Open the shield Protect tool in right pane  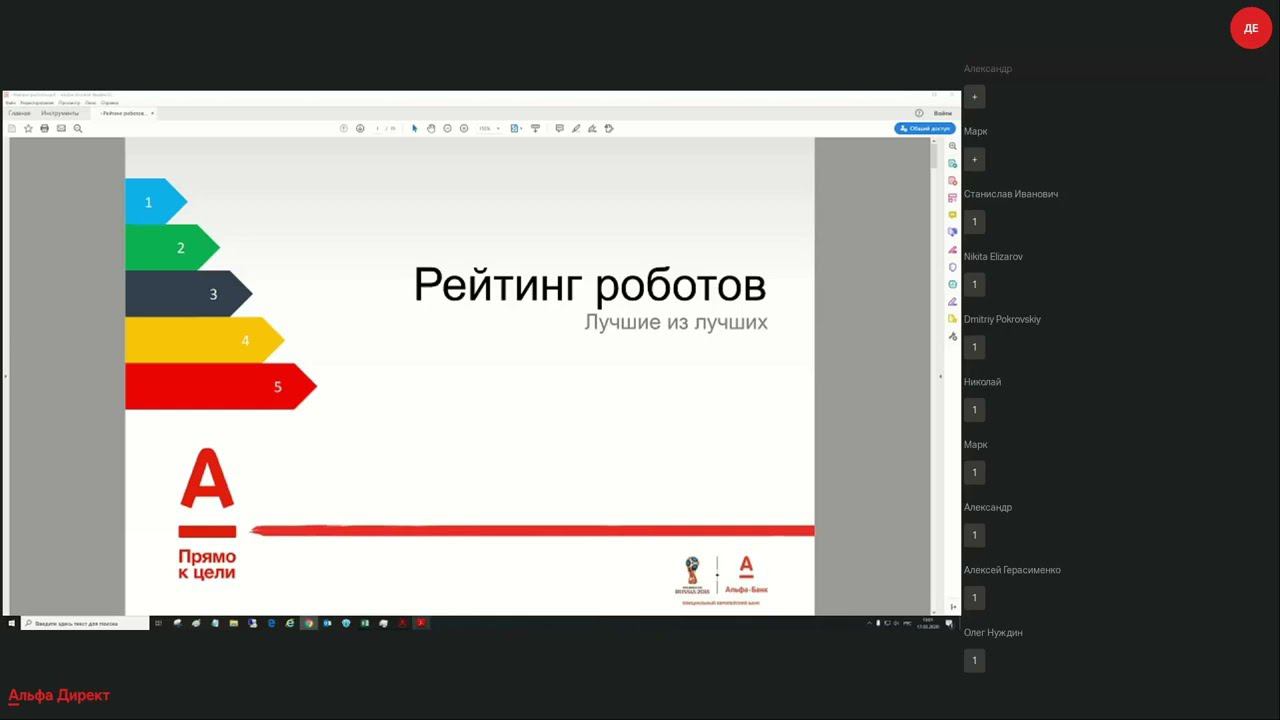pyautogui.click(x=953, y=267)
